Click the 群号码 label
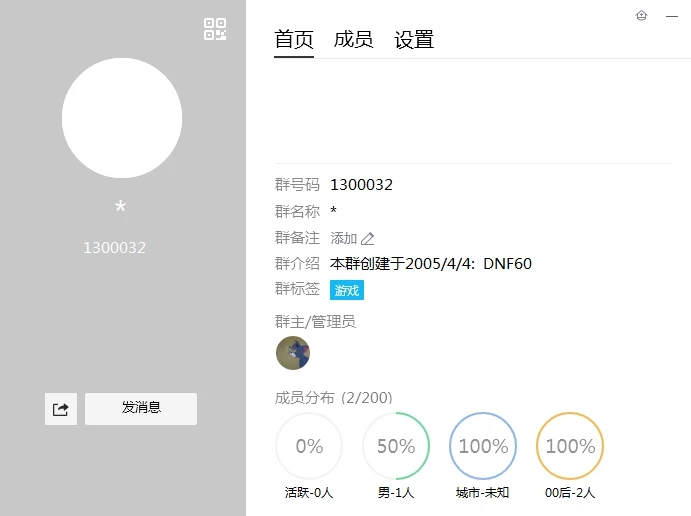The width and height of the screenshot is (691, 516). [297, 185]
